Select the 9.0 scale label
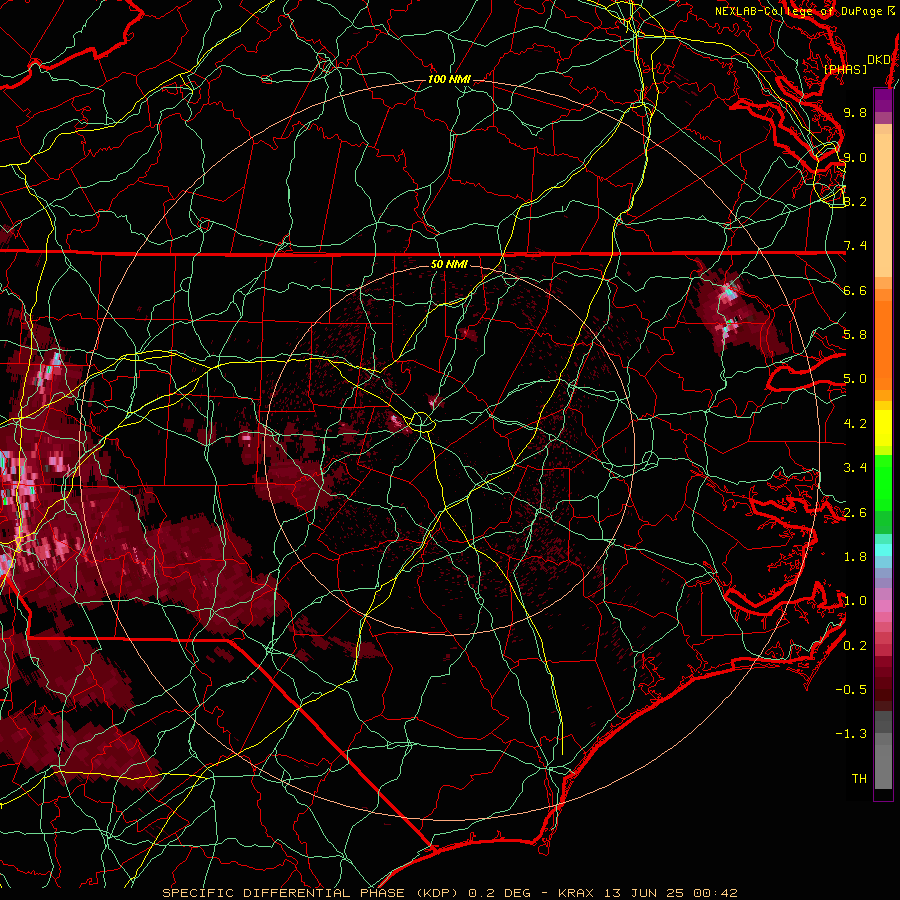900x900 pixels. [x=855, y=157]
